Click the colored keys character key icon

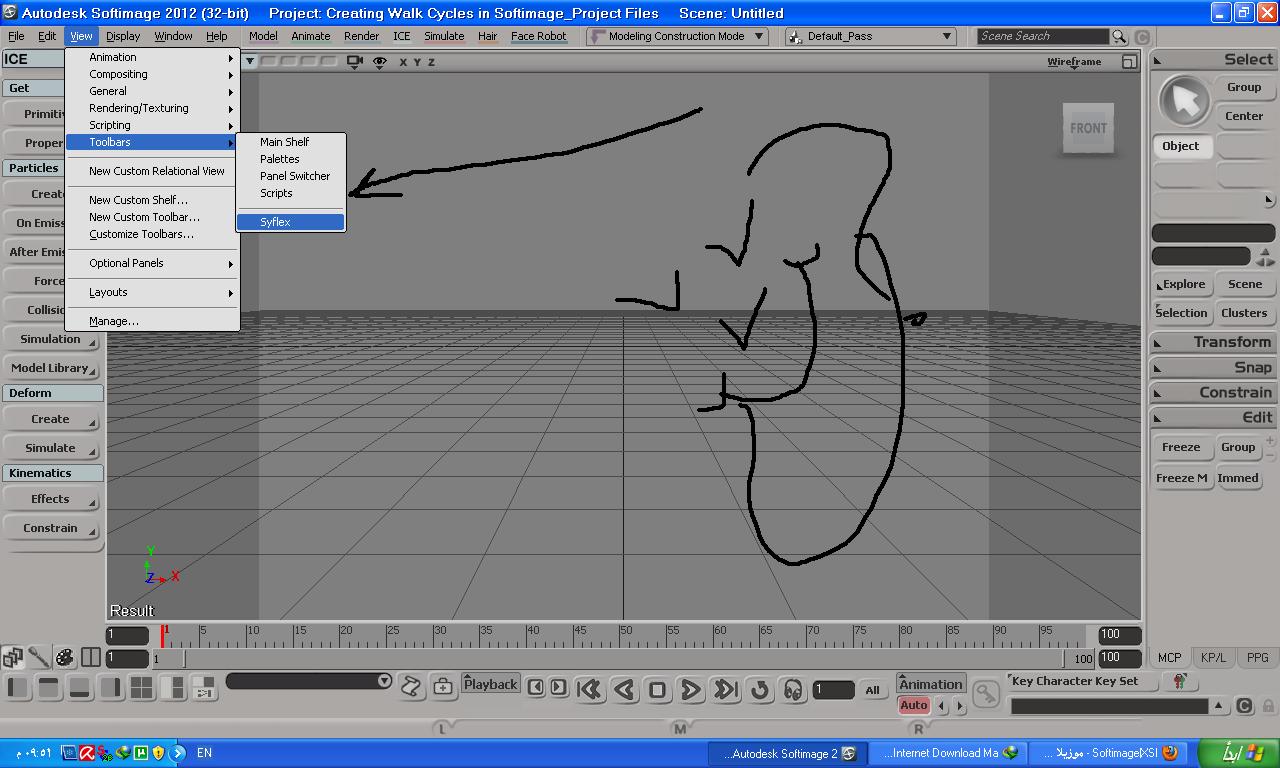point(1179,681)
